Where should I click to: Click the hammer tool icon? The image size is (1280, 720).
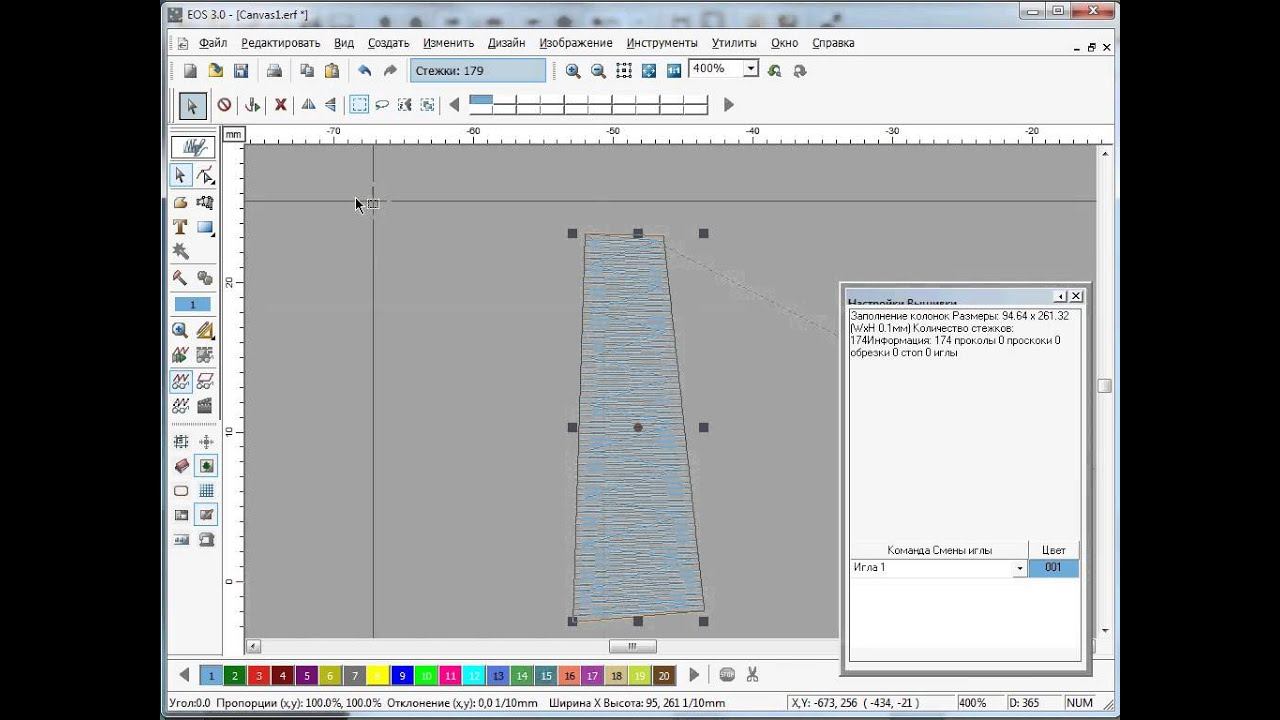tap(180, 278)
